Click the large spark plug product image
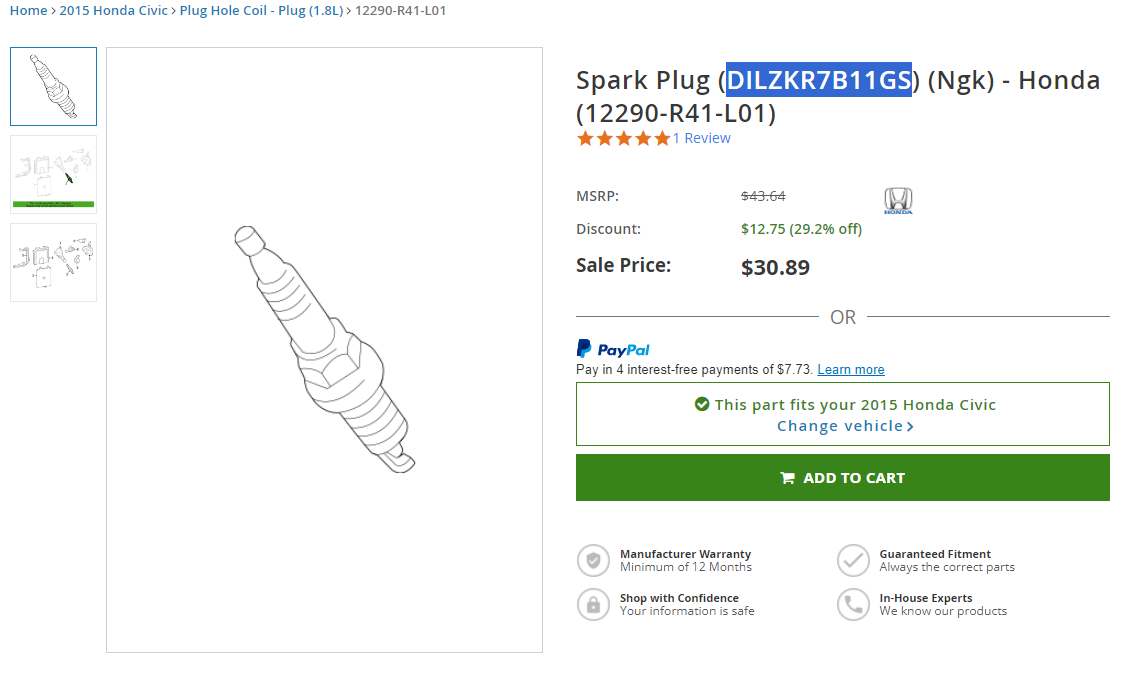Image resolution: width=1122 pixels, height=677 pixels. tap(324, 349)
